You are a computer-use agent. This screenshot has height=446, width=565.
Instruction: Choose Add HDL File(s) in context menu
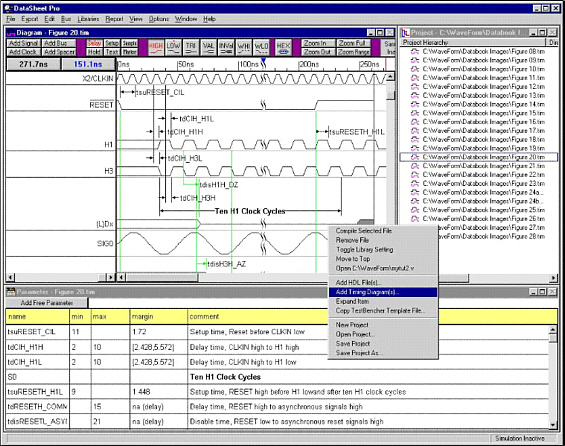click(383, 283)
